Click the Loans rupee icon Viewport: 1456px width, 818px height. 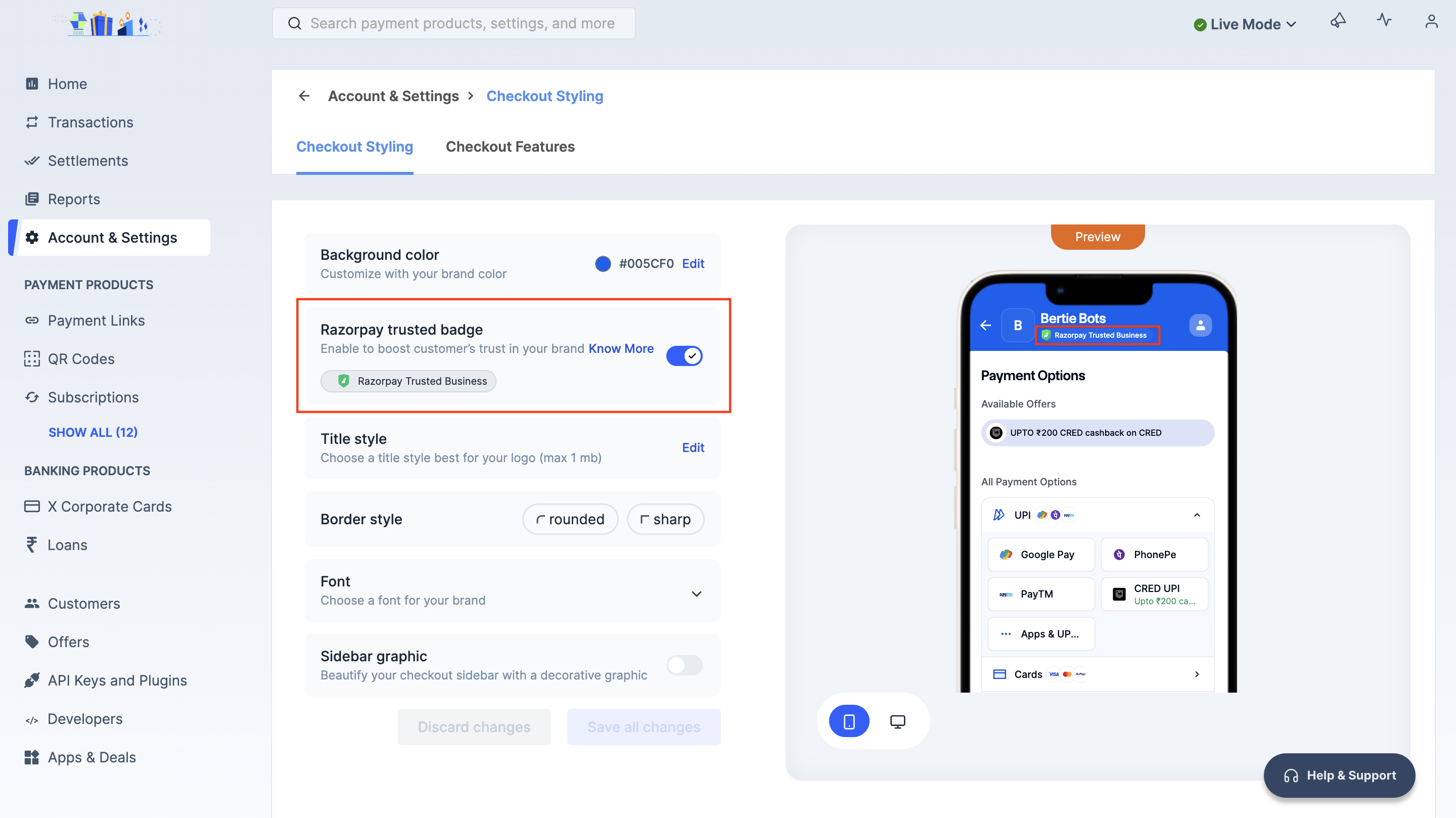(x=32, y=544)
